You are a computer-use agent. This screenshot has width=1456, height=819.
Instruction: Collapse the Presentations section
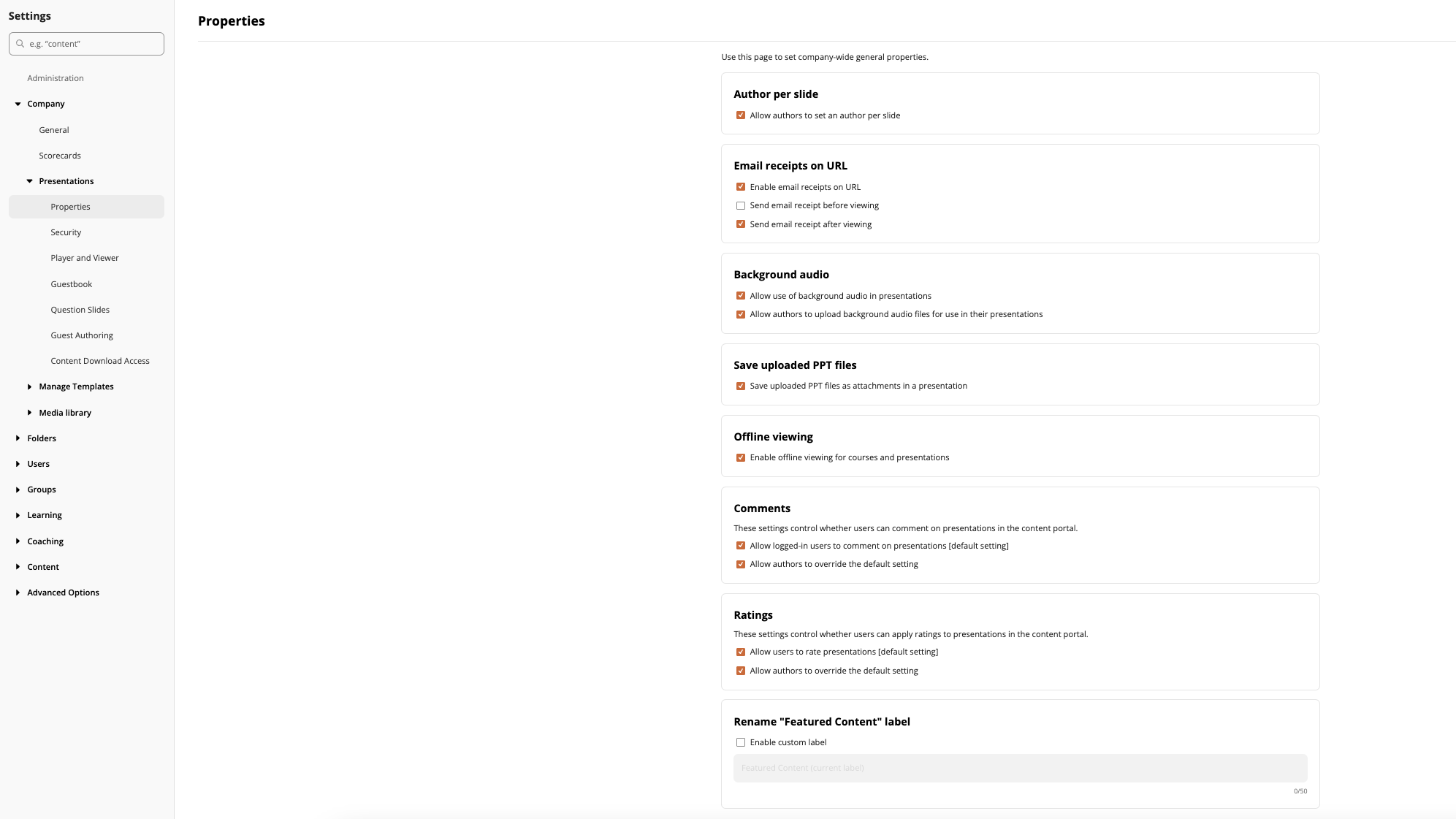point(29,181)
